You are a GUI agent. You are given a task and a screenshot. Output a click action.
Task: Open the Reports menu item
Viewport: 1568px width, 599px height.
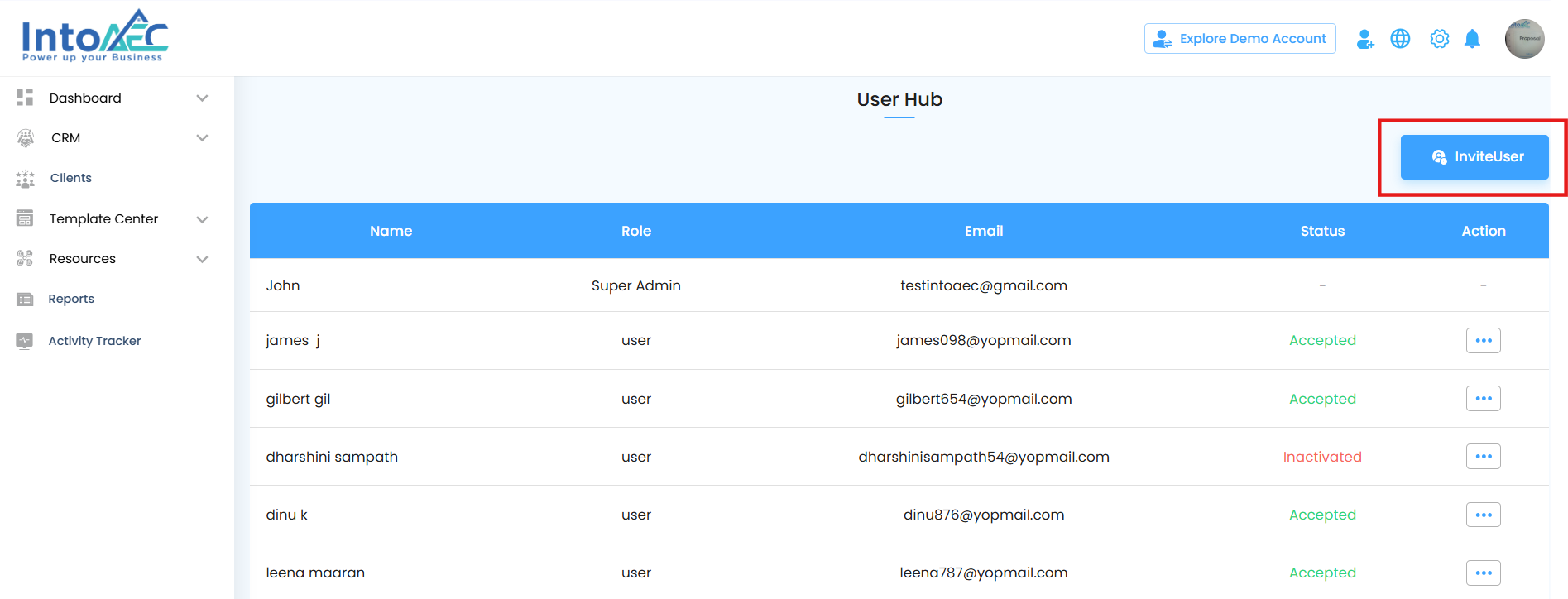71,299
